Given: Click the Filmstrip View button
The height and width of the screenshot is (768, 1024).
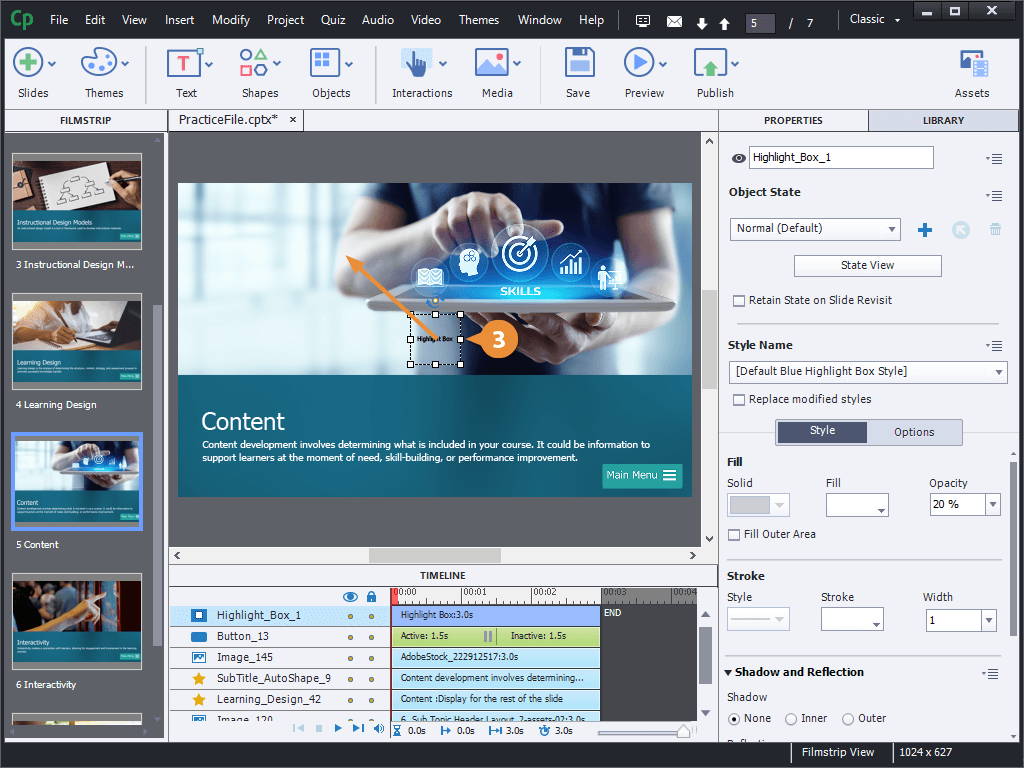Looking at the screenshot, I should [x=840, y=752].
